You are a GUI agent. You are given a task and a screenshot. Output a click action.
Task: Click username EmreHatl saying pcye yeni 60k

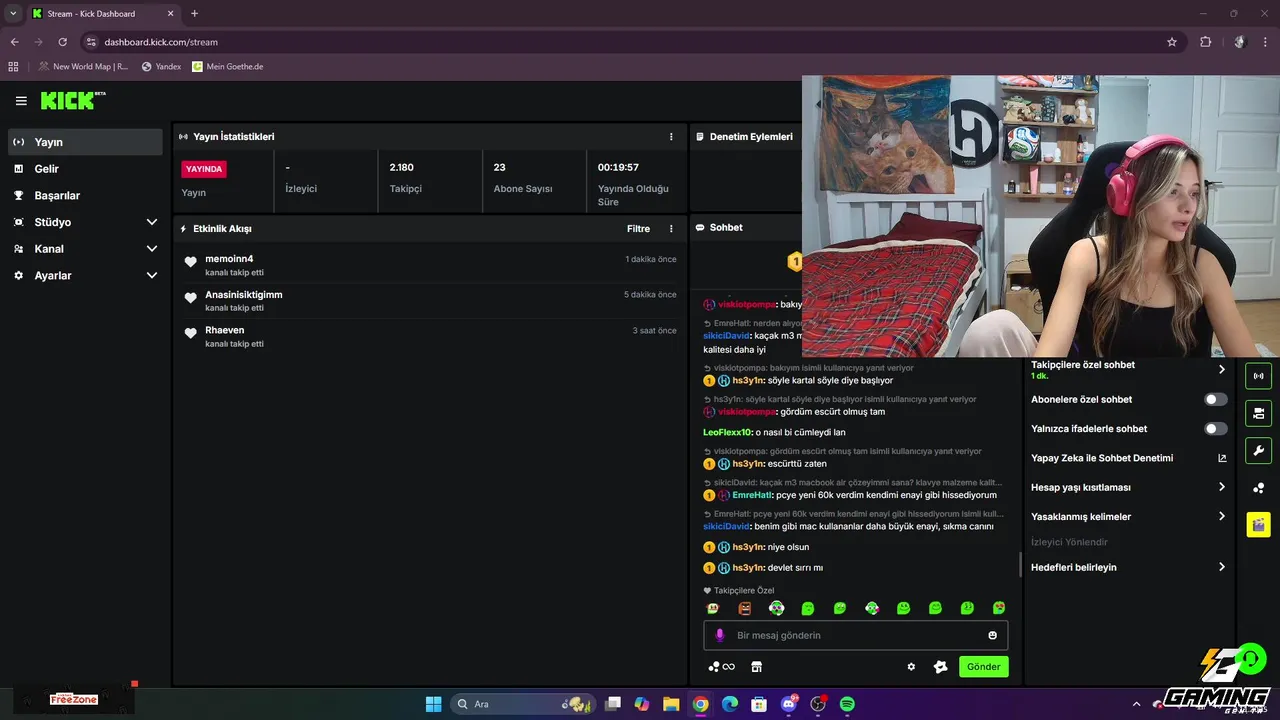point(752,495)
